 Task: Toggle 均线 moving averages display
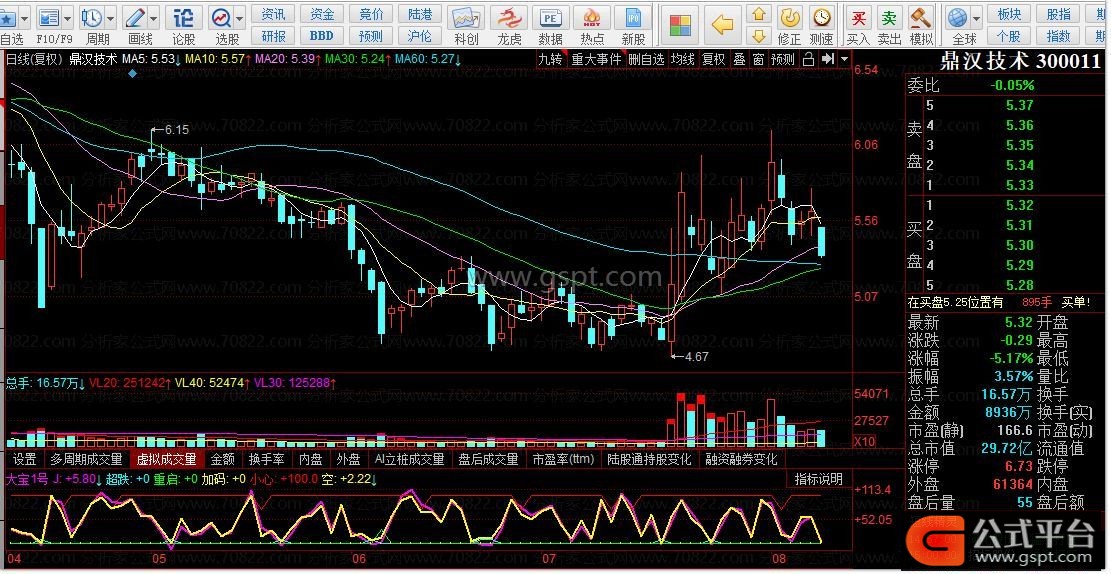[683, 60]
